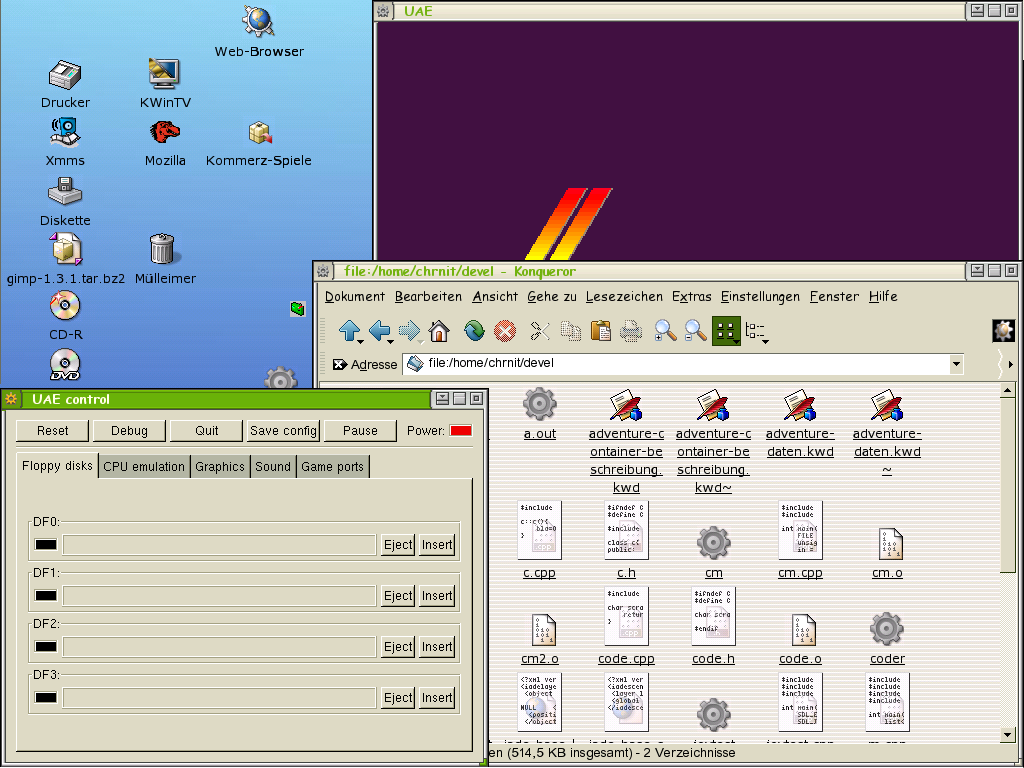
Task: Click the Save config button
Action: coord(283,430)
